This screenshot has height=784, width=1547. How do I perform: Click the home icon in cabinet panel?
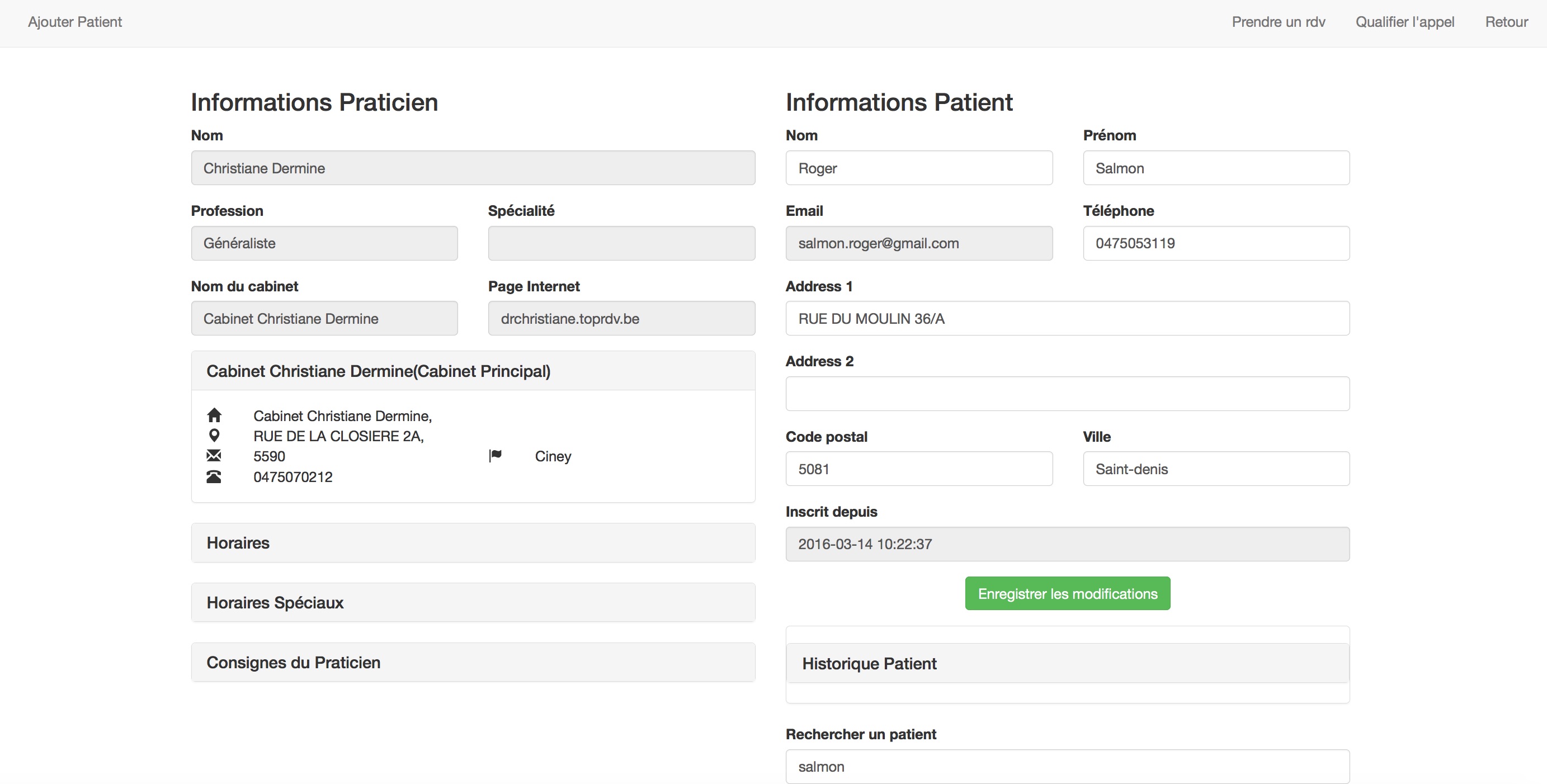pos(214,415)
